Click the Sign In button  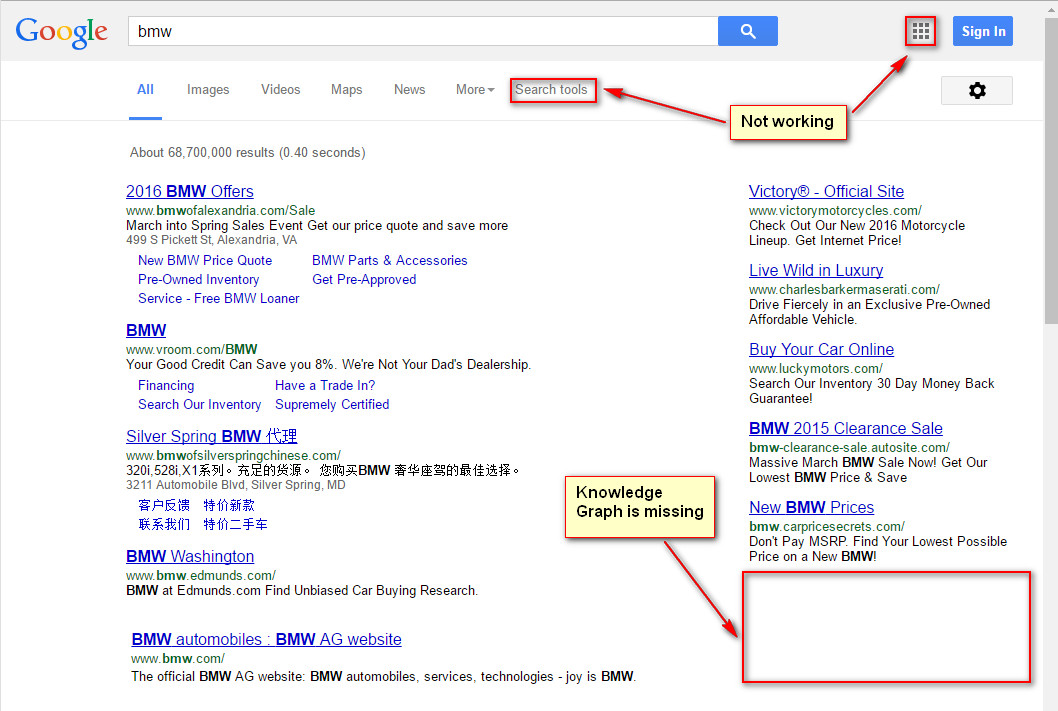(982, 31)
